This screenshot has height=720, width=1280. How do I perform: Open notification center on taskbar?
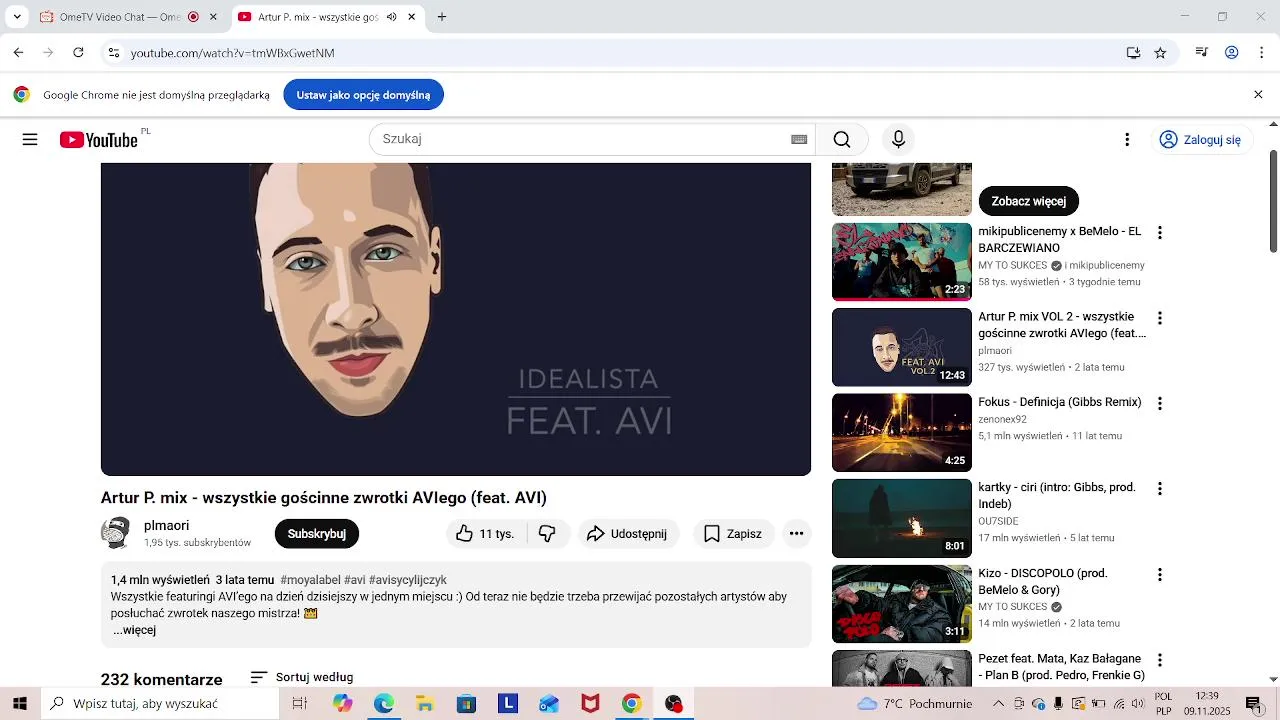1252,704
